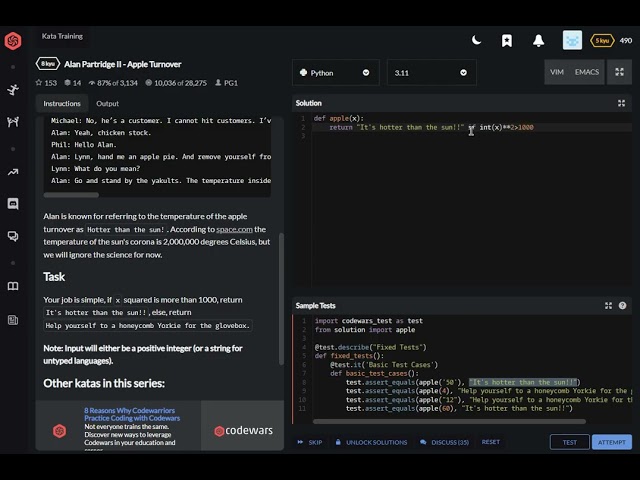Open the saved bookmarks icon
640x480 pixels.
tap(507, 40)
